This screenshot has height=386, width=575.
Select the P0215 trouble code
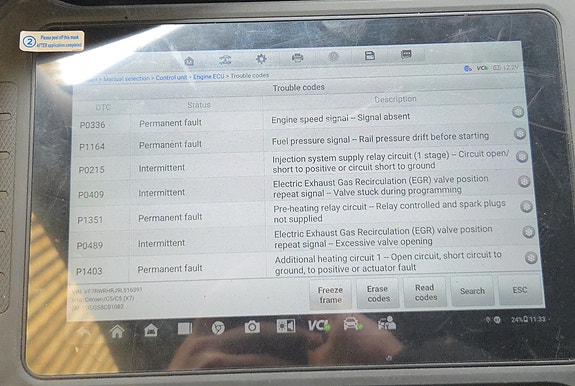click(x=91, y=170)
